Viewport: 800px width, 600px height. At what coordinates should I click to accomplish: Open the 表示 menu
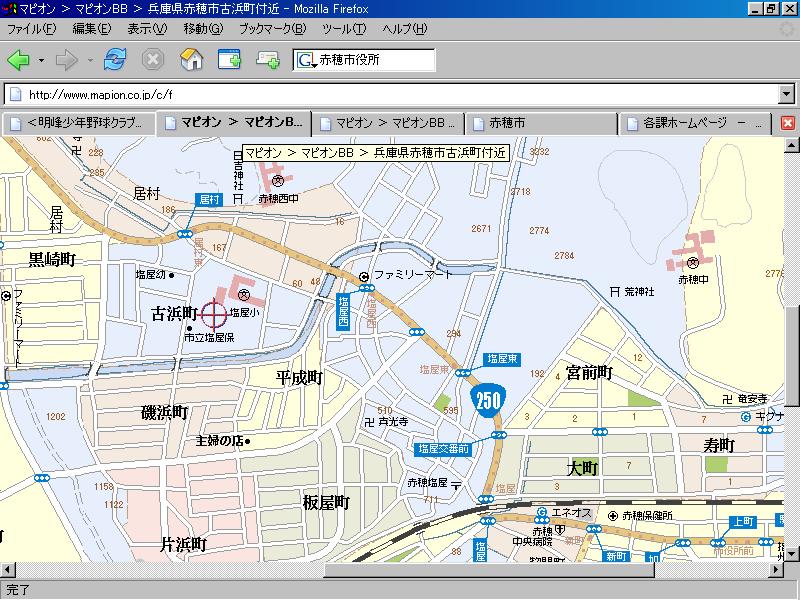tap(147, 29)
